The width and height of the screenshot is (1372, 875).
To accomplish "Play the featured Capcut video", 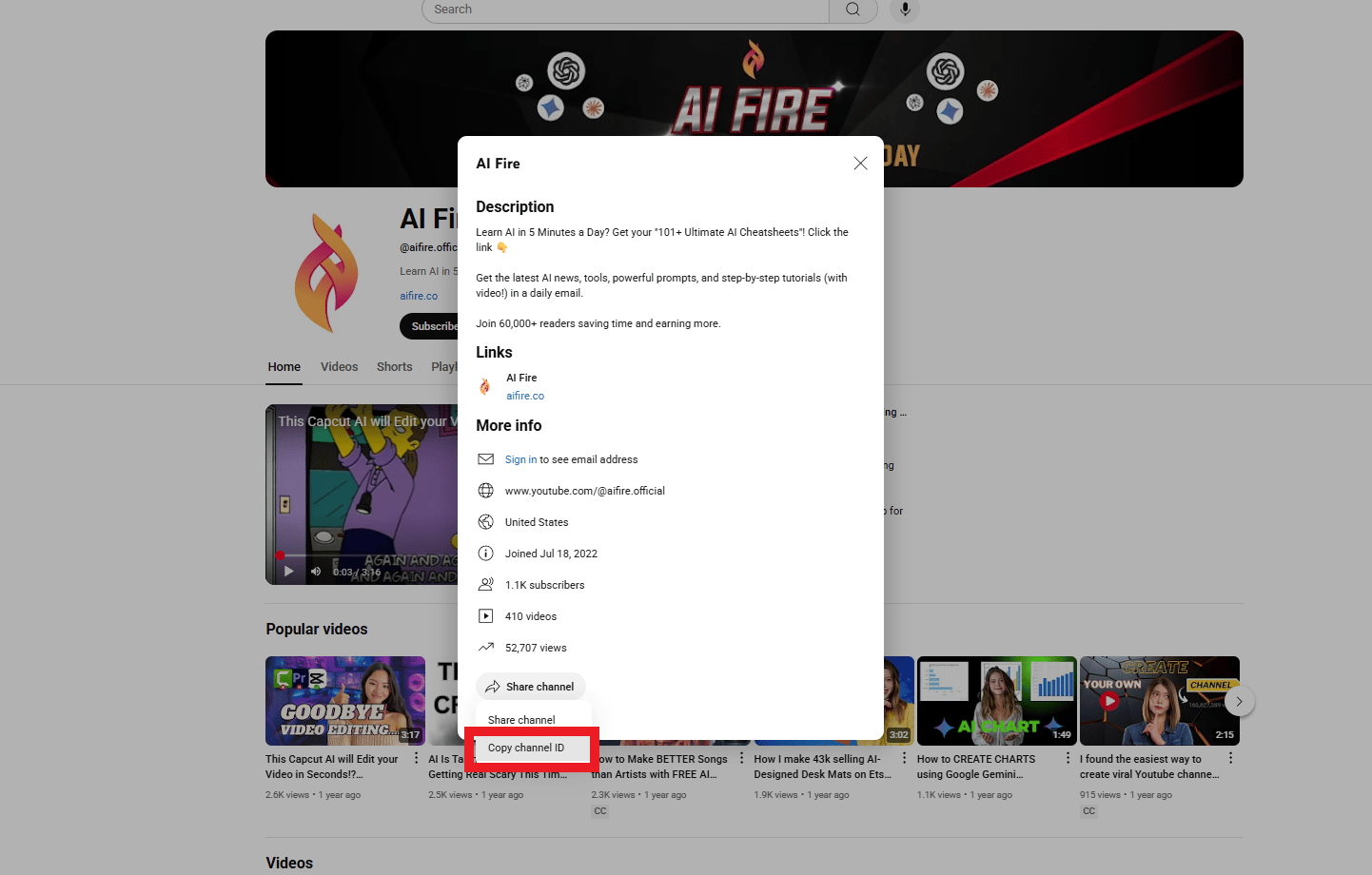I will tap(289, 572).
